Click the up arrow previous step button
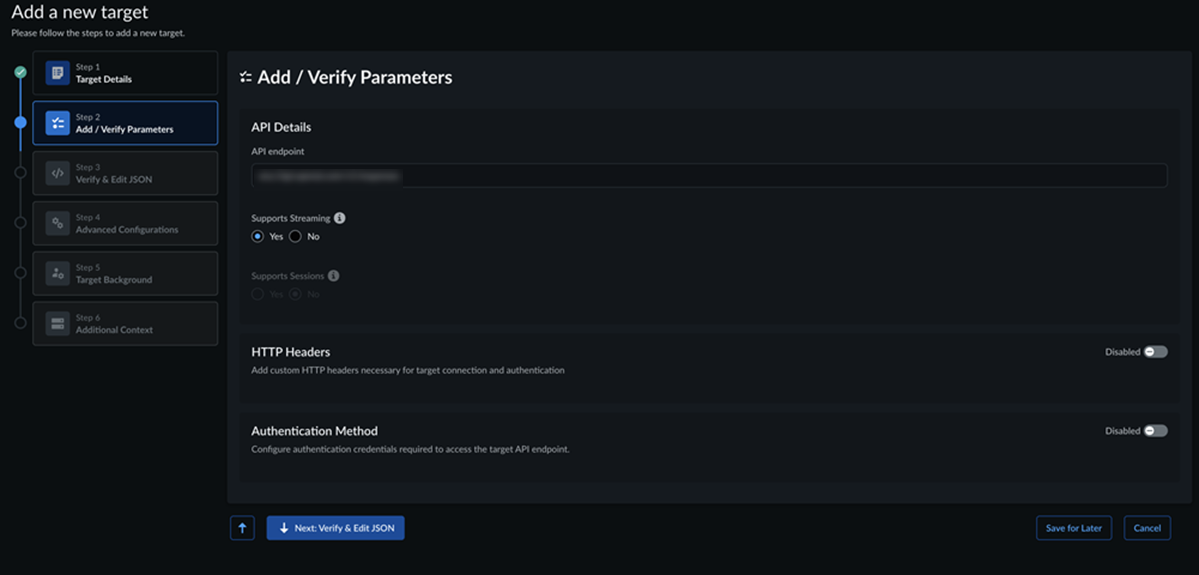1199x575 pixels. coord(242,528)
